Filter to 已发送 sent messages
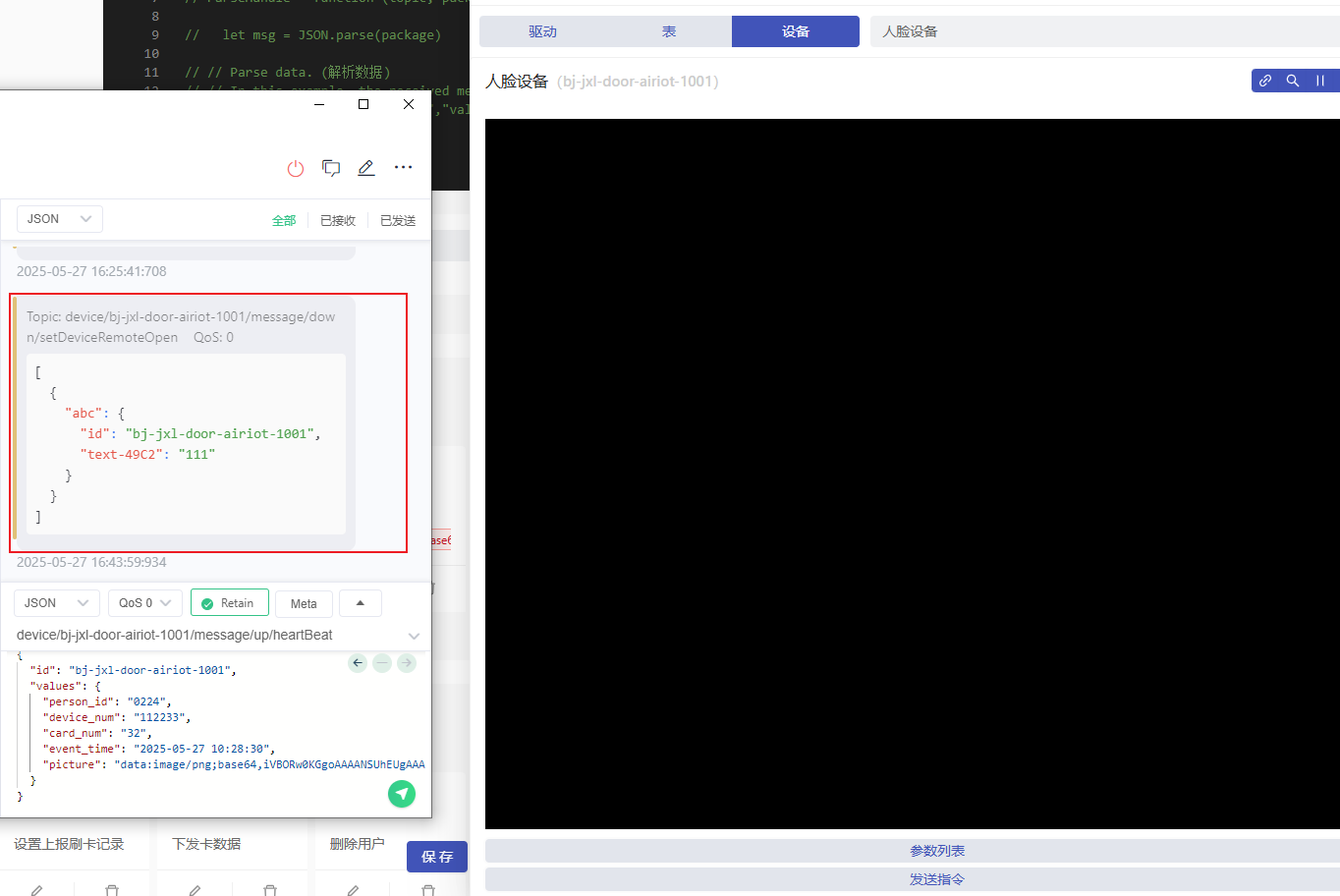Screen dimensions: 1340x896 (x=398, y=221)
